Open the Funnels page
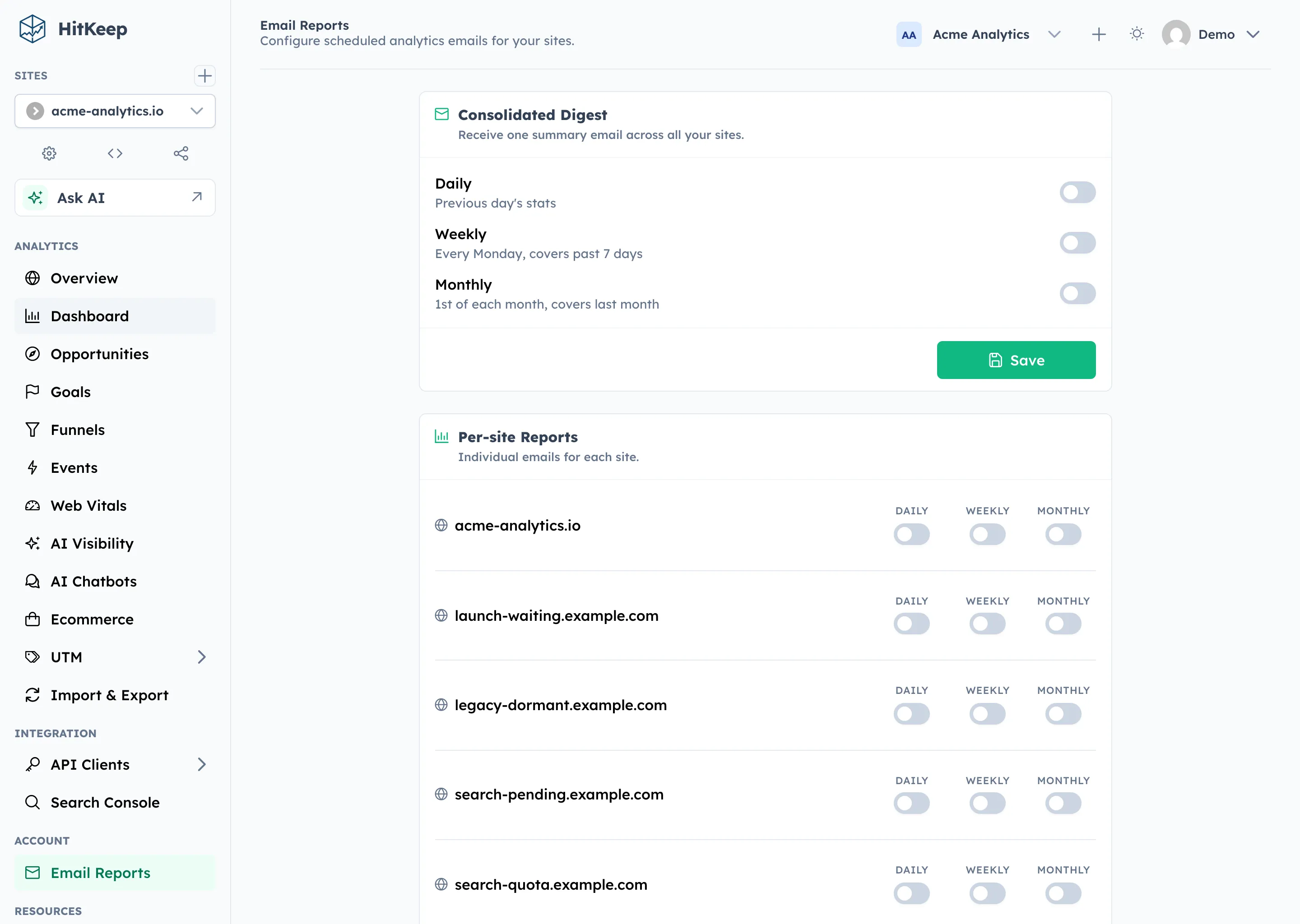Viewport: 1300px width, 924px height. tap(115, 430)
